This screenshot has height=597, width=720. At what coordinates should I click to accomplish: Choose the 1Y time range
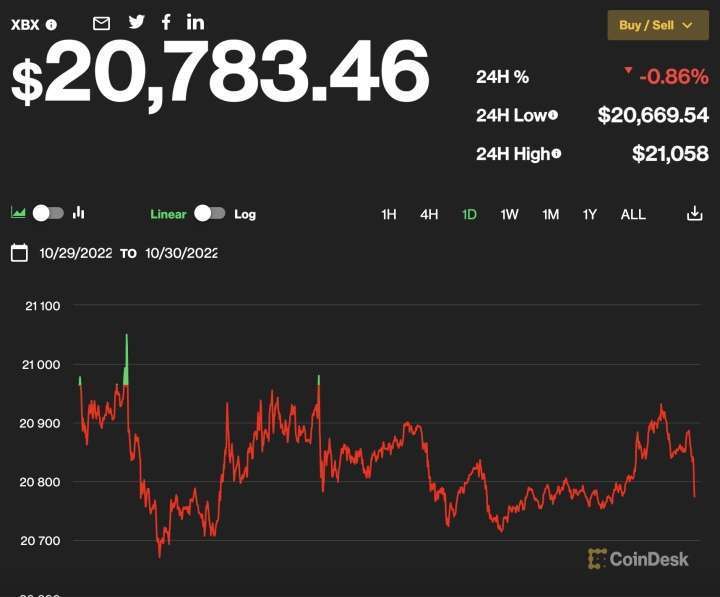click(x=590, y=214)
